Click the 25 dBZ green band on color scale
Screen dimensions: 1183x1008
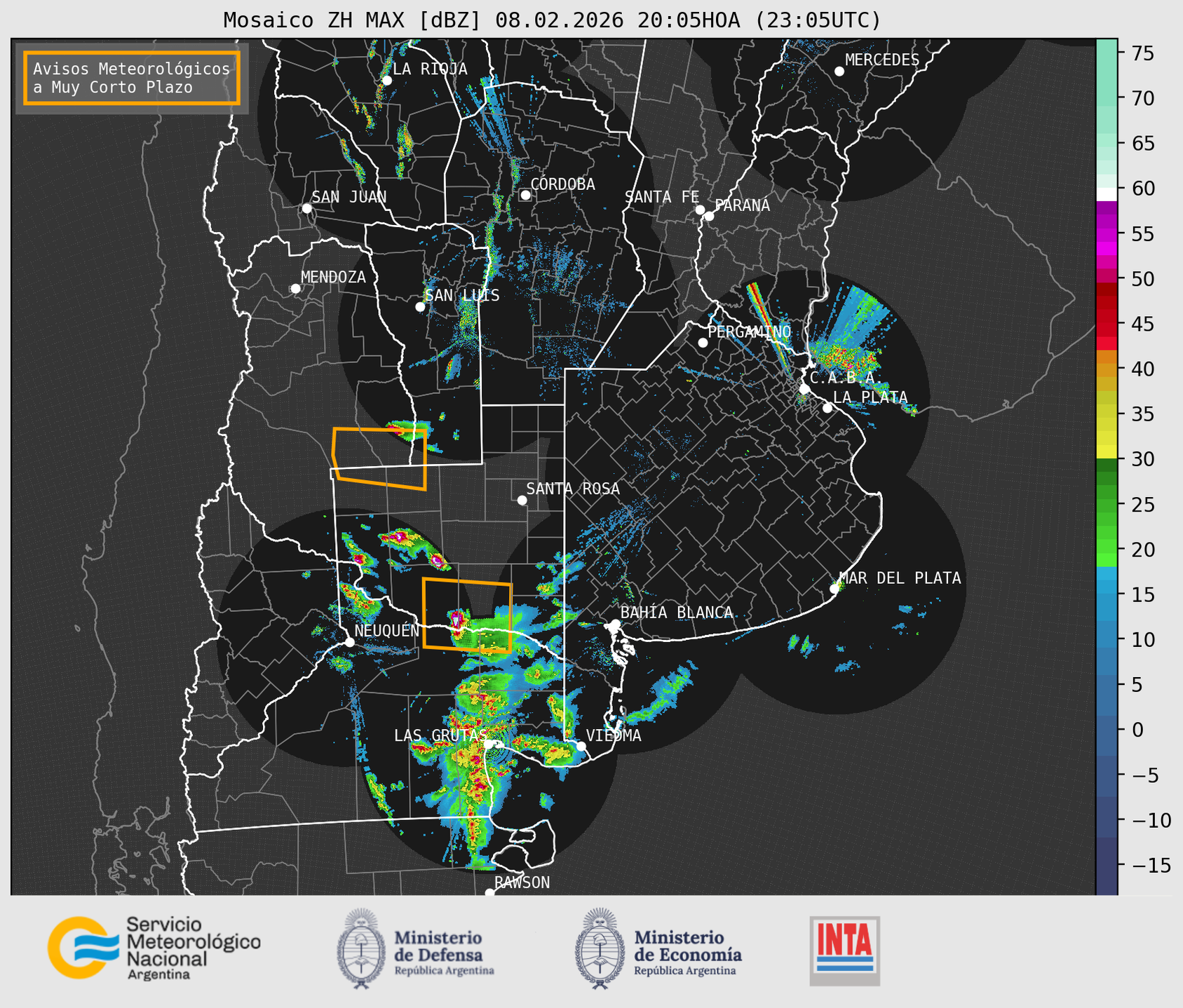[1106, 505]
